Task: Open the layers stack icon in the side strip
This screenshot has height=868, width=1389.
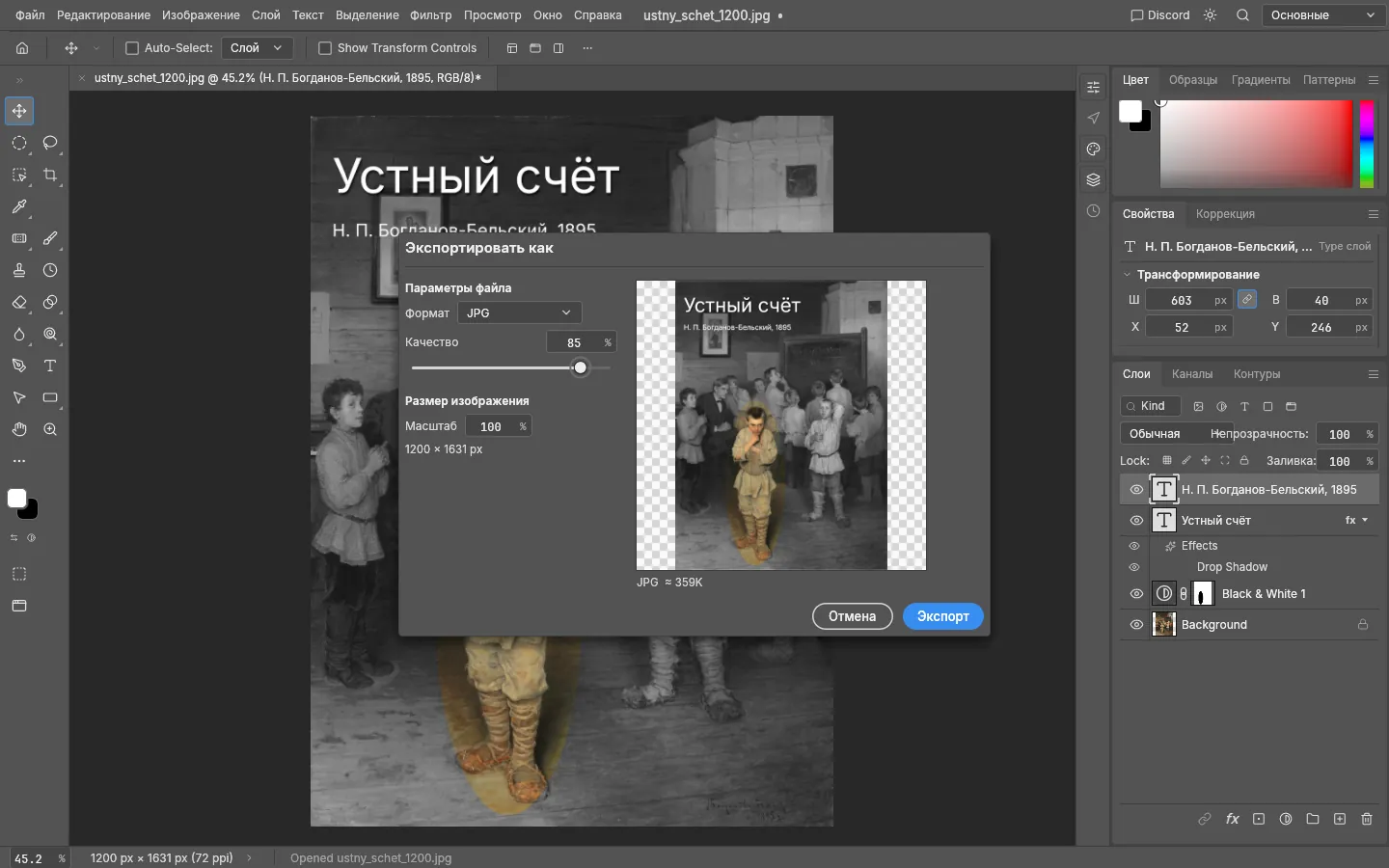Action: pos(1093,179)
